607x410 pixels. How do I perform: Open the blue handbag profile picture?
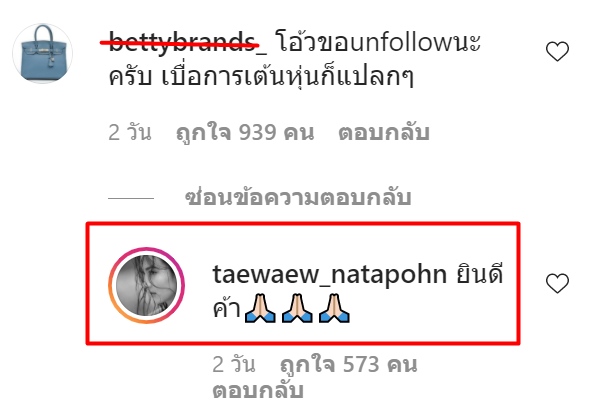pos(43,53)
